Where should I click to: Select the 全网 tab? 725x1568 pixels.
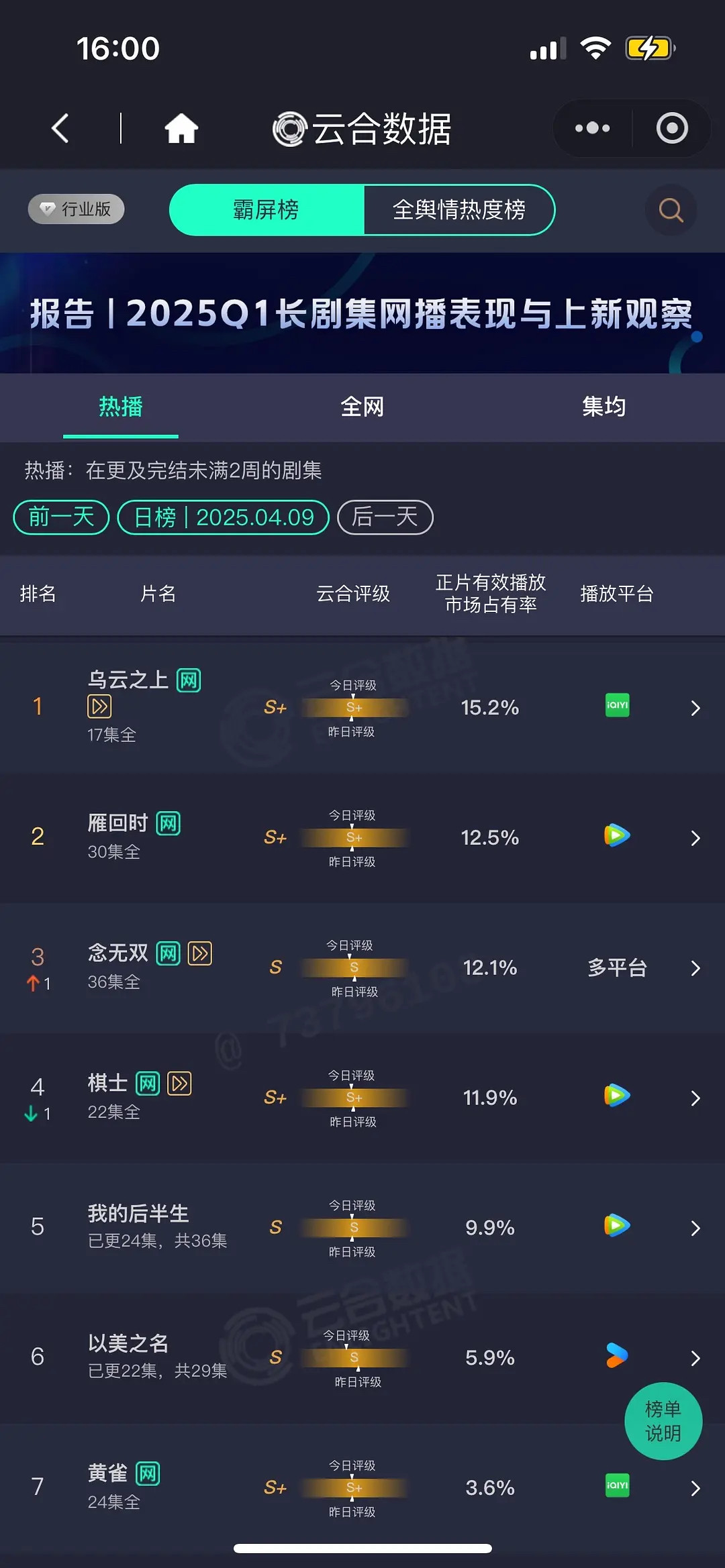point(362,407)
